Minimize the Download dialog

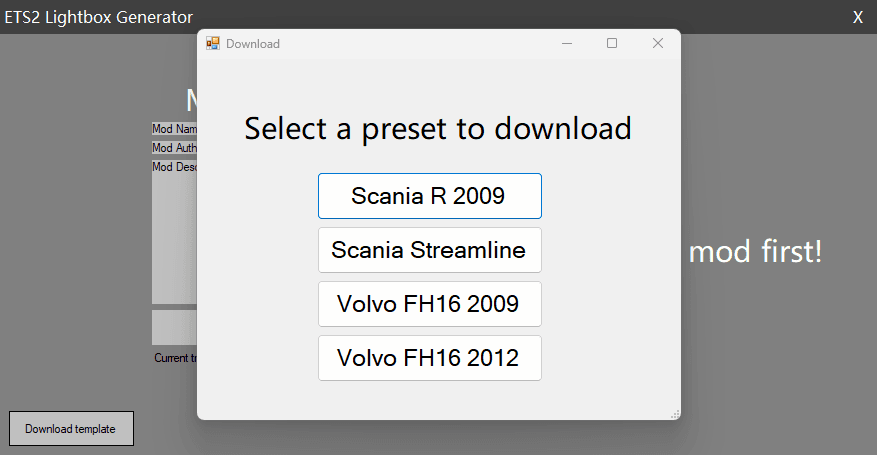567,44
